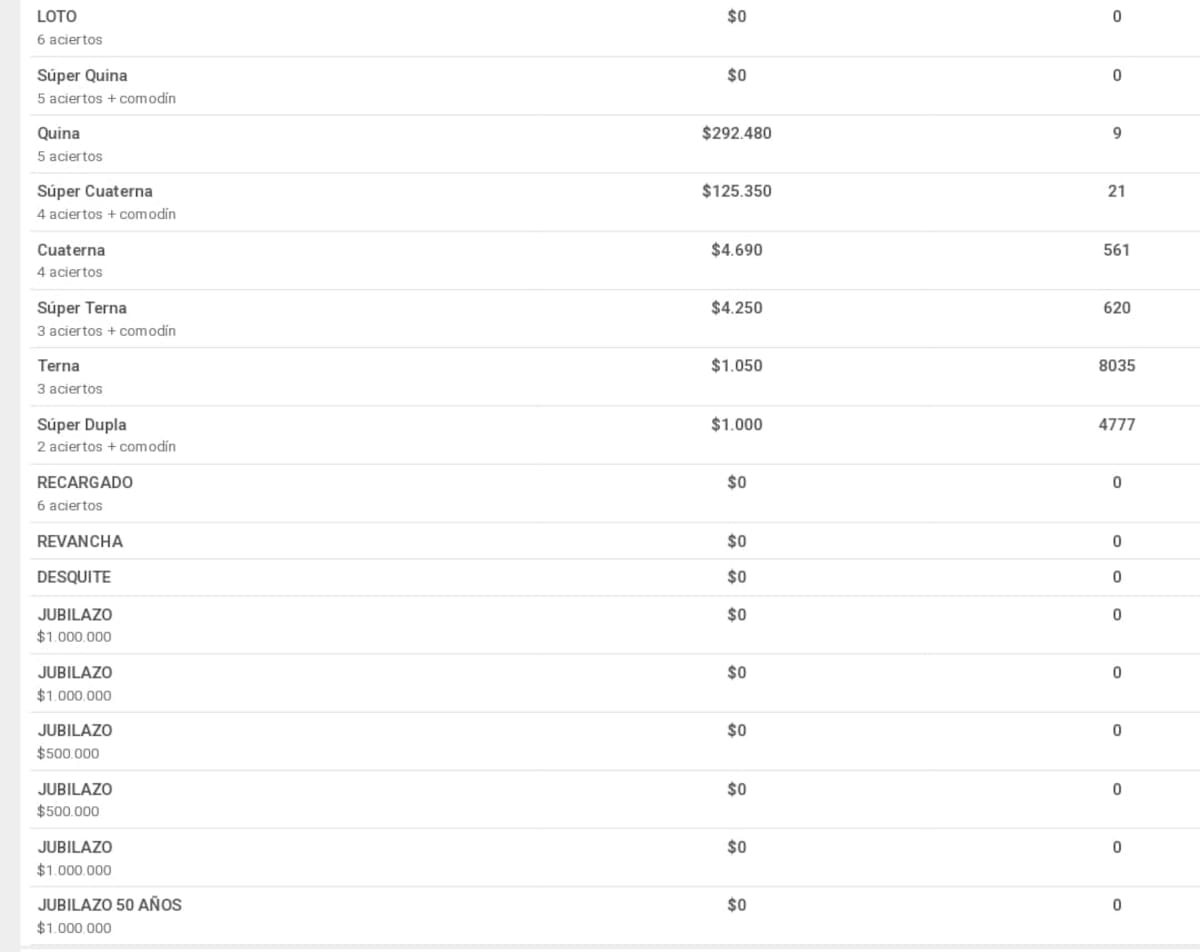Image resolution: width=1200 pixels, height=952 pixels.
Task: Click the Terna winners count 8035
Action: [1117, 366]
